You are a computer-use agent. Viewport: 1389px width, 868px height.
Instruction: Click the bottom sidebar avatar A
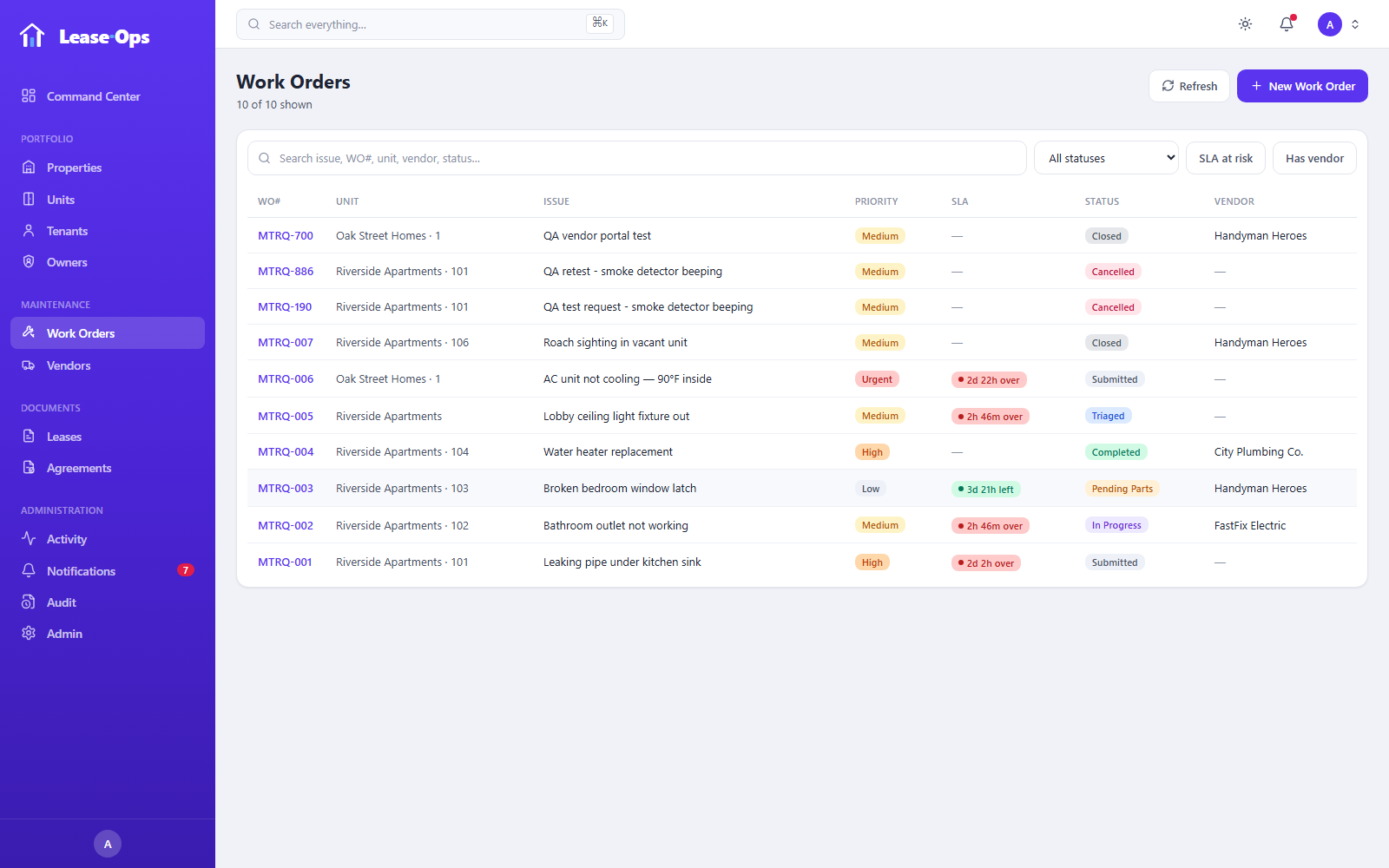(108, 844)
